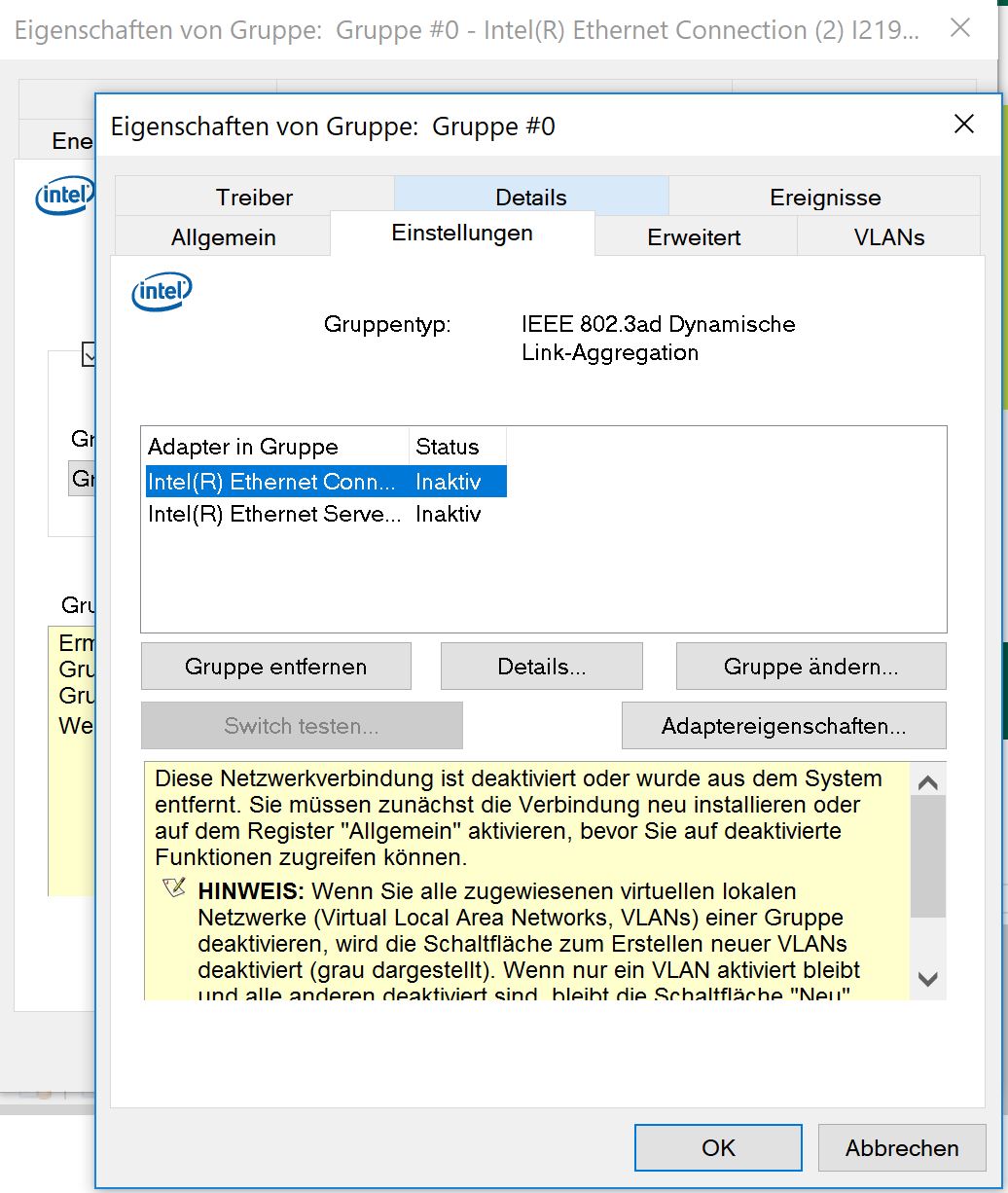Click the Intel logo in background window

pyautogui.click(x=64, y=196)
